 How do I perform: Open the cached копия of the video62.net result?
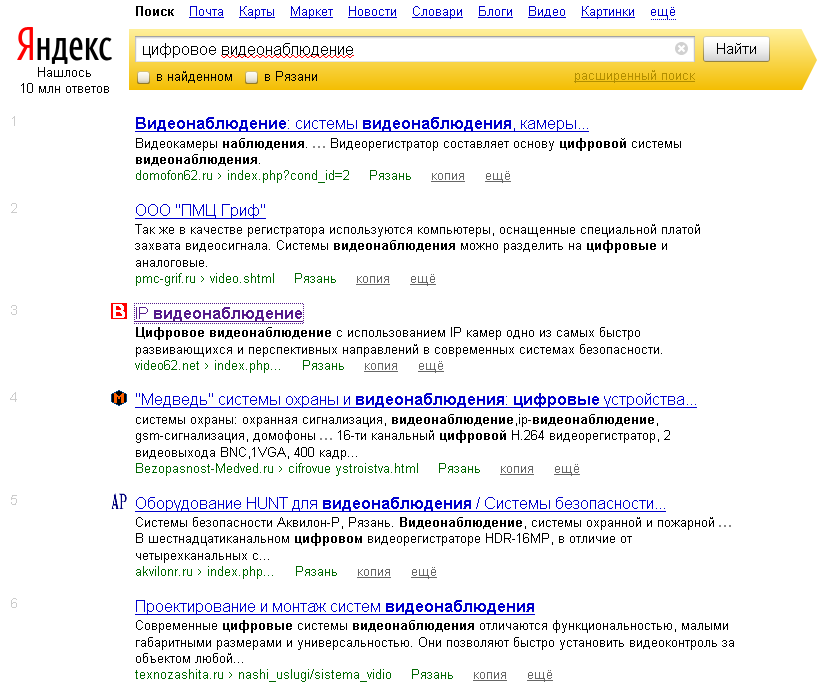tap(380, 366)
